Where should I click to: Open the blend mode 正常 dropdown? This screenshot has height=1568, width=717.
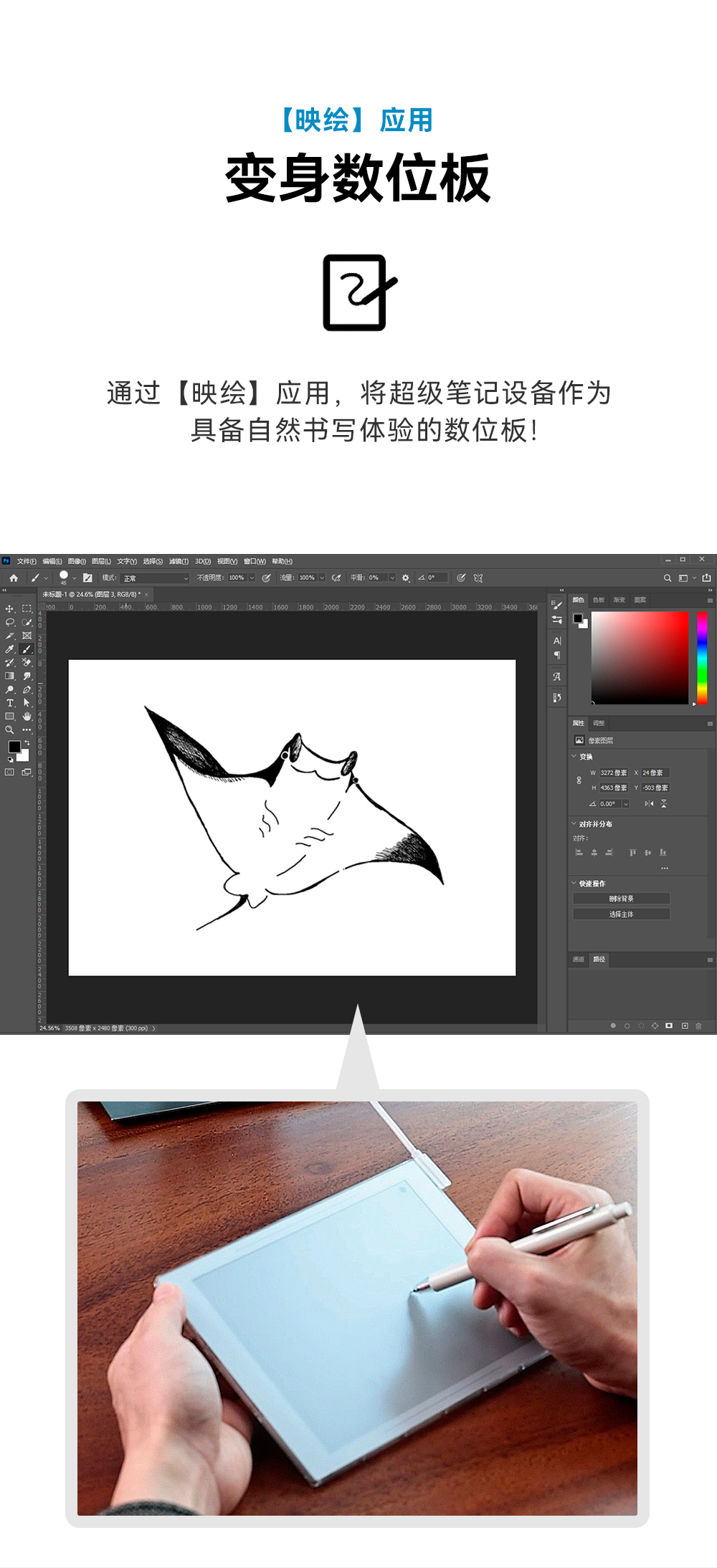[x=155, y=578]
